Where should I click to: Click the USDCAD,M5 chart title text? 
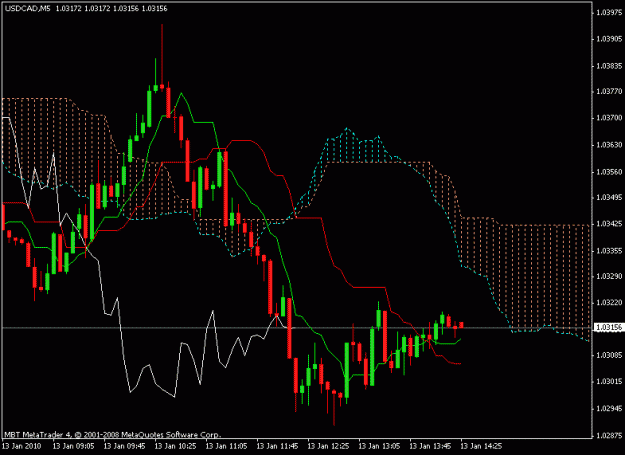(x=28, y=8)
